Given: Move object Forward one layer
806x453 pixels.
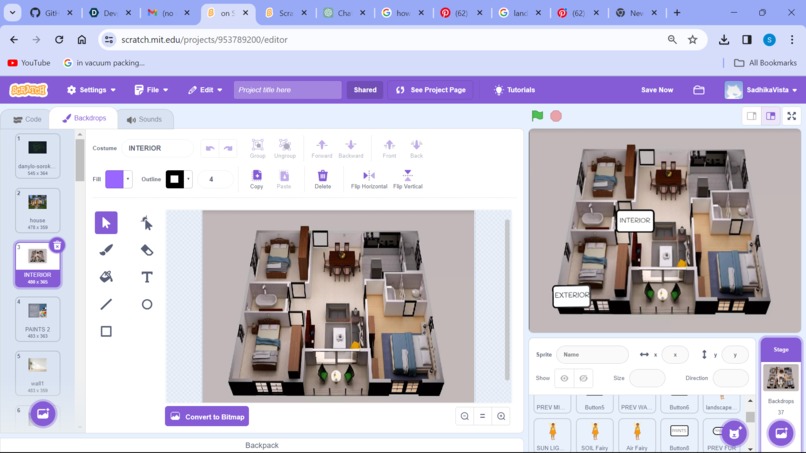Looking at the screenshot, I should tap(322, 149).
